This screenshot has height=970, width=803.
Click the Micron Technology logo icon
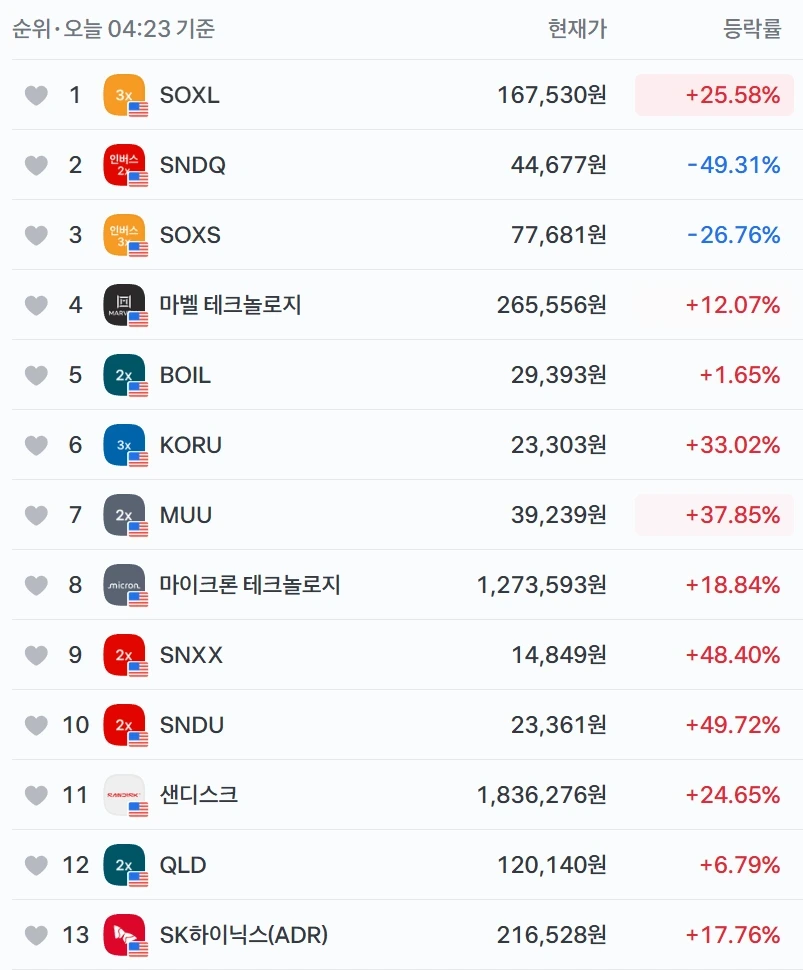[x=124, y=585]
